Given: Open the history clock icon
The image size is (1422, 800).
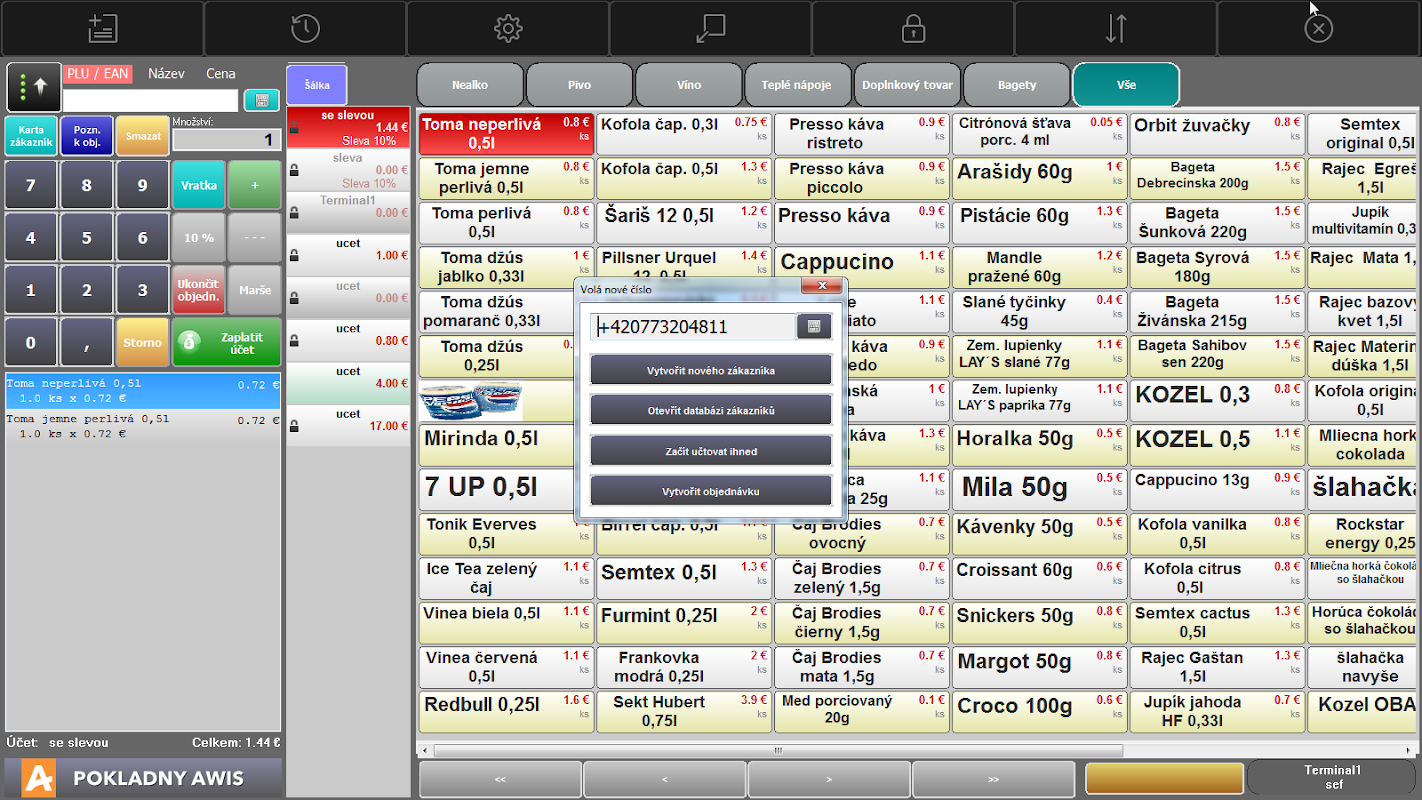Looking at the screenshot, I should (305, 28).
